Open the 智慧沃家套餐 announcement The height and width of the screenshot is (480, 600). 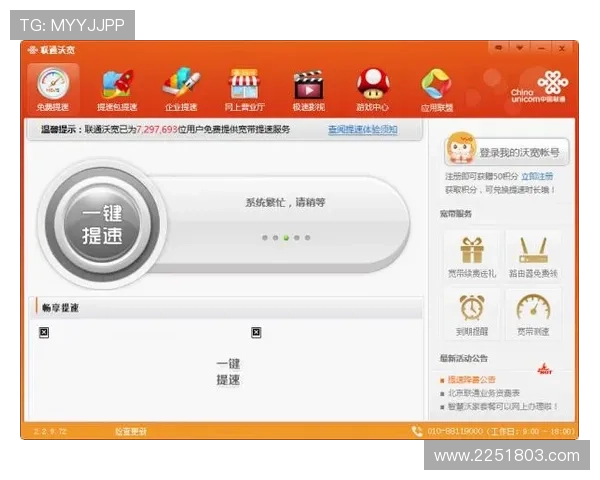tap(502, 406)
